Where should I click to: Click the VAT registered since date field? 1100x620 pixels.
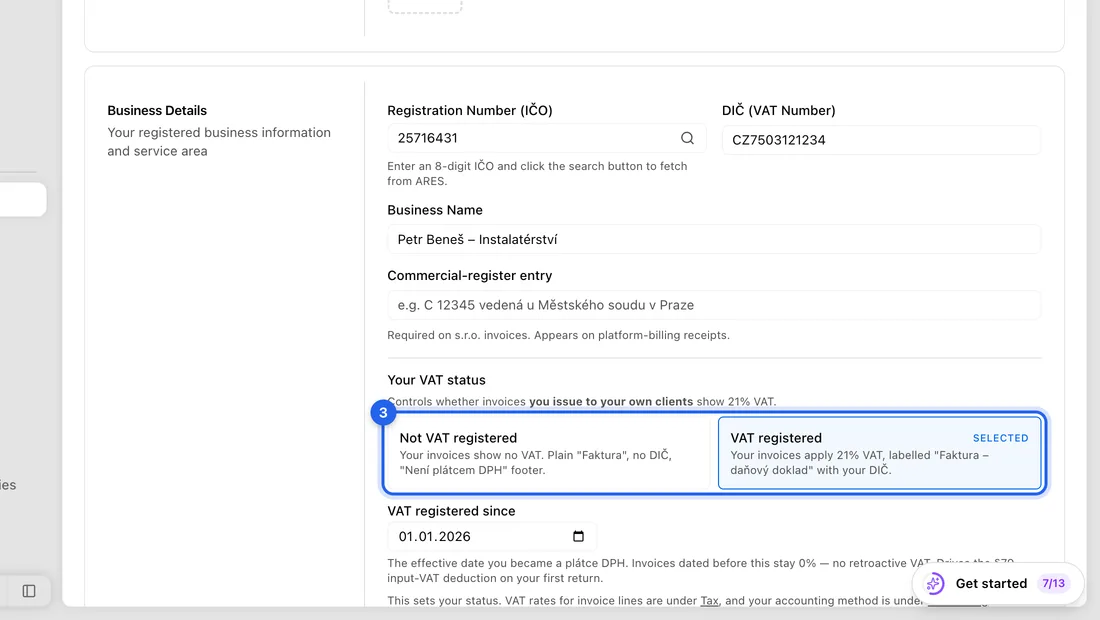tap(492, 537)
